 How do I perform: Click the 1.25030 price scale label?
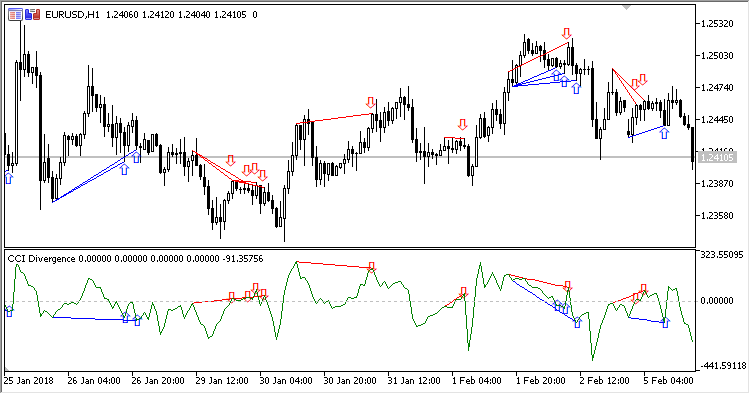click(x=717, y=55)
